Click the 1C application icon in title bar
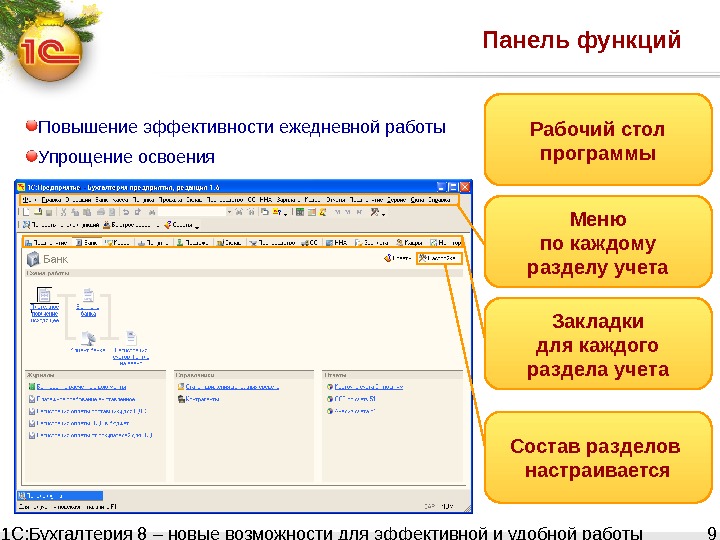Screen dimensions: 720x540 [x=21, y=187]
